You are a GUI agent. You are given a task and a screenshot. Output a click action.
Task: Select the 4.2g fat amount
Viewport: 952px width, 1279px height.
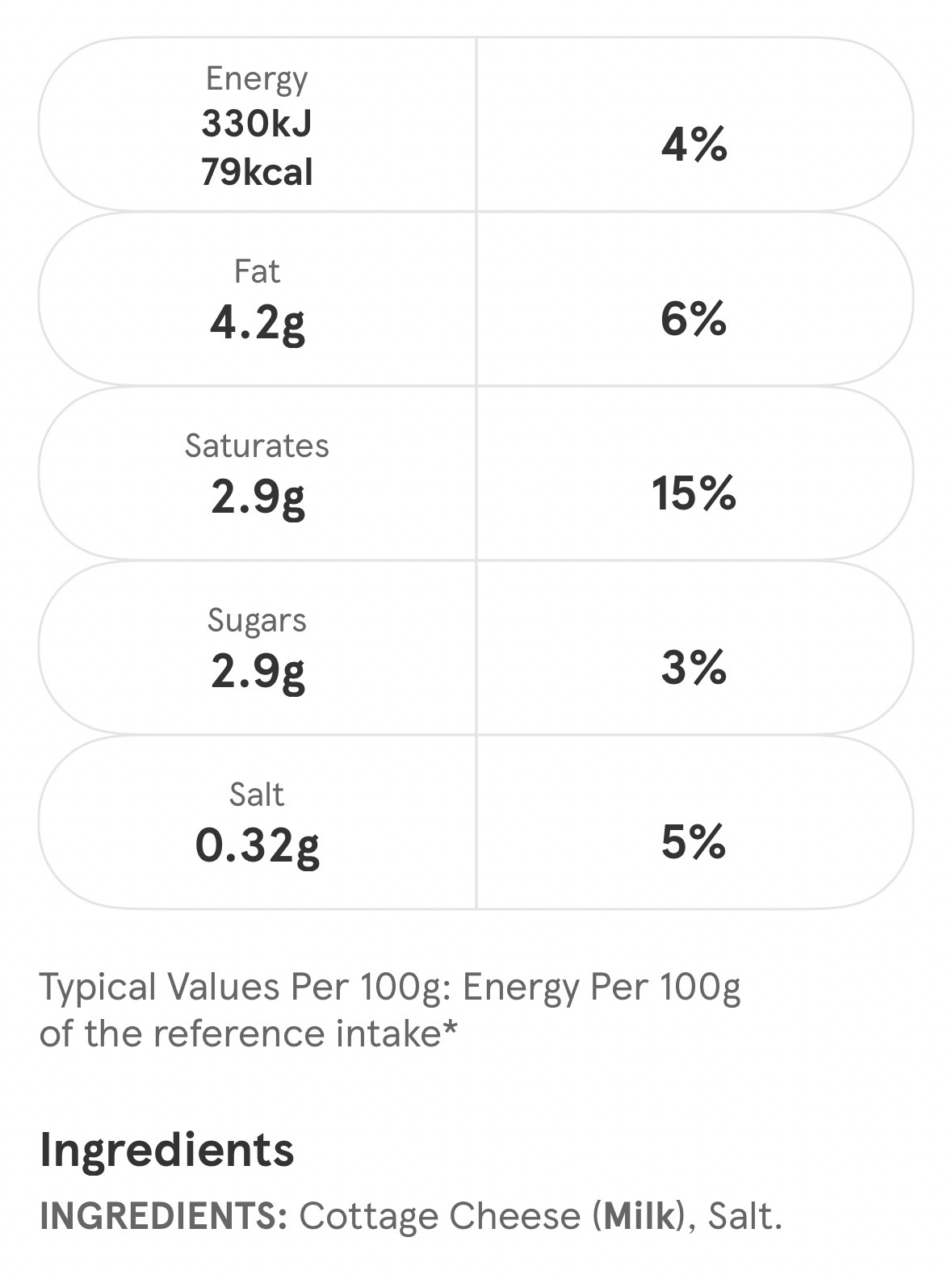tap(257, 323)
